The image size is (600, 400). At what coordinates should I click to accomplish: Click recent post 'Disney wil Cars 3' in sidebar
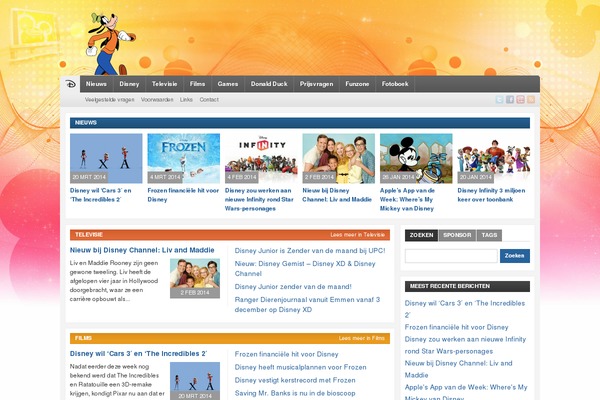coord(465,309)
